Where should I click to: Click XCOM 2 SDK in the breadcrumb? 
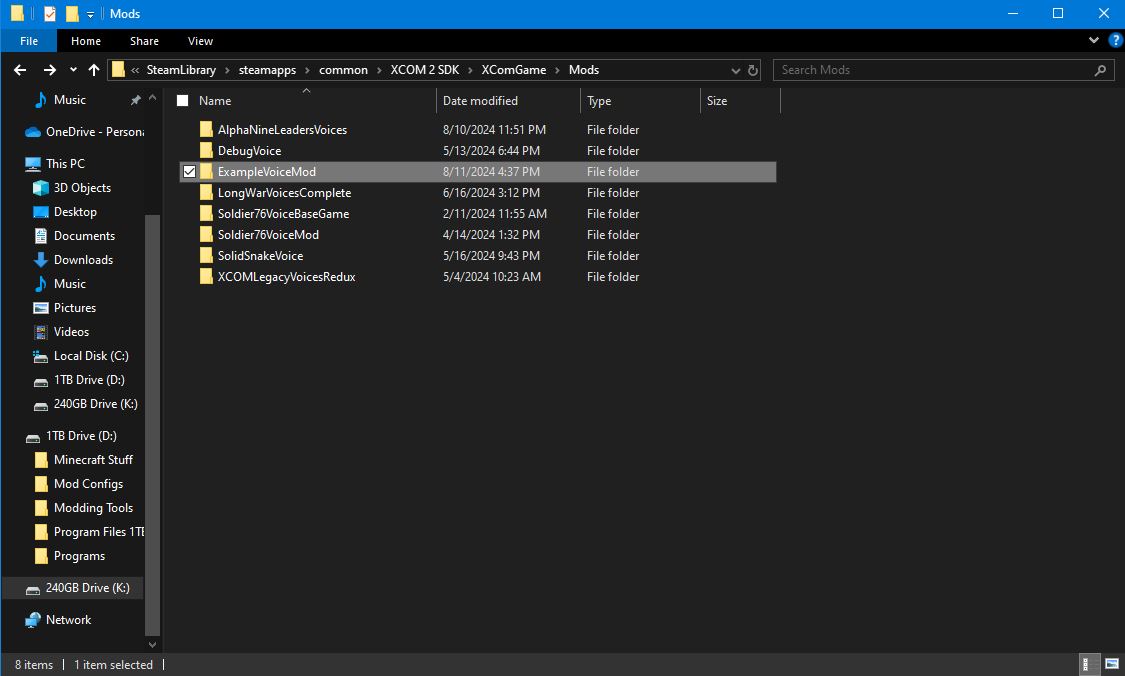(x=425, y=70)
